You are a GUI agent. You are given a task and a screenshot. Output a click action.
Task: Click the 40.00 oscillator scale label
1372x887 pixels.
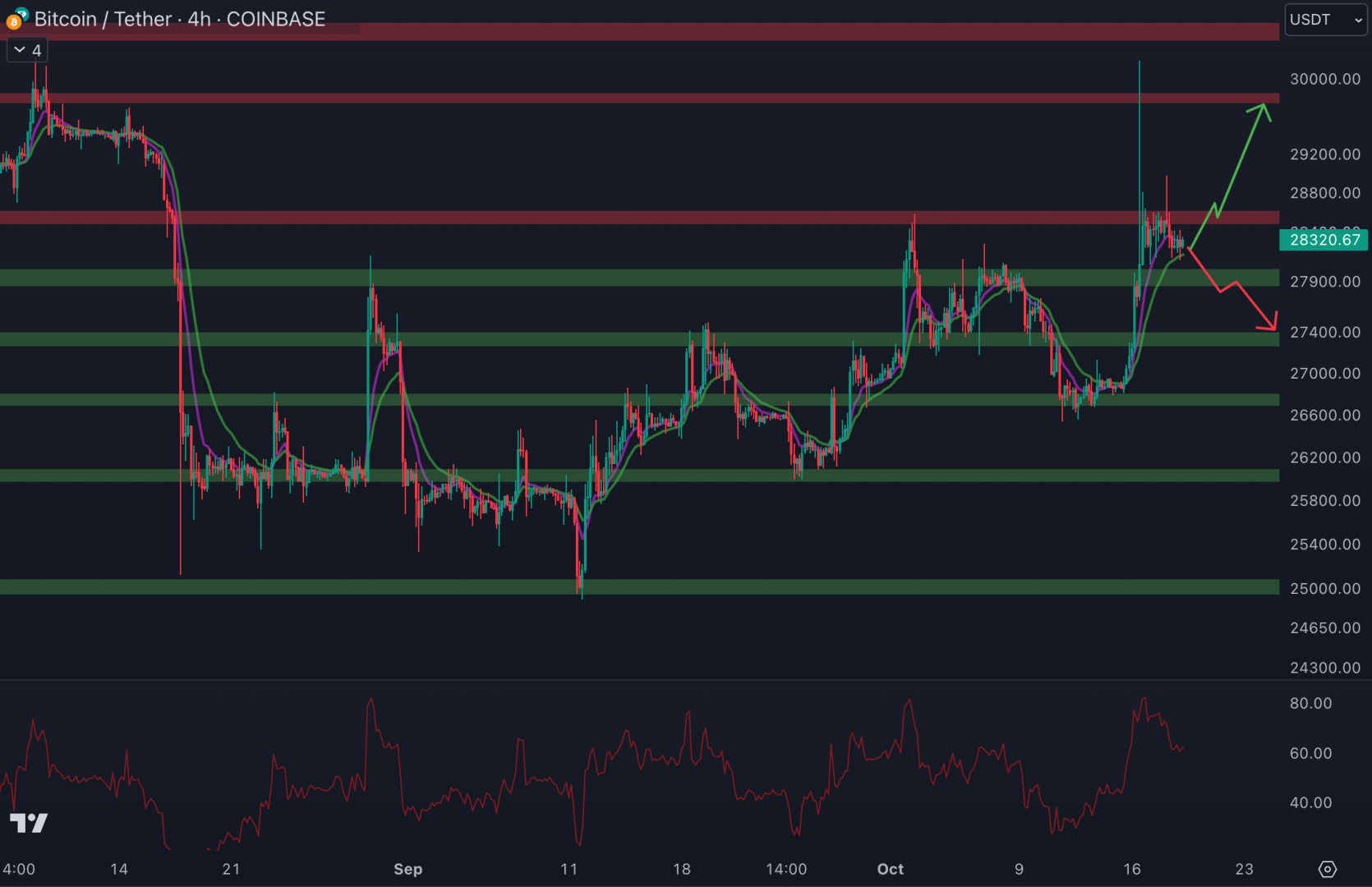pyautogui.click(x=1310, y=802)
